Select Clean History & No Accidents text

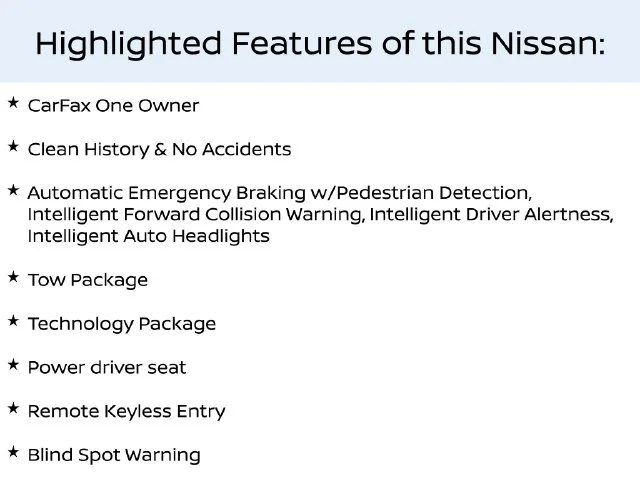point(160,149)
